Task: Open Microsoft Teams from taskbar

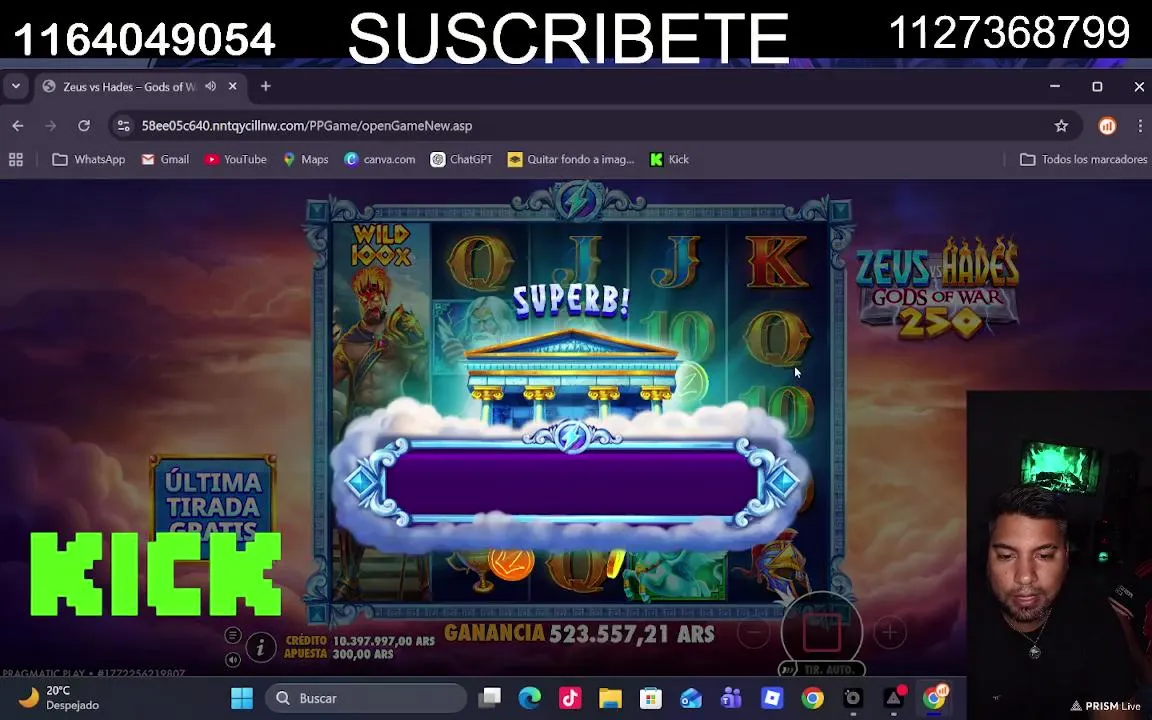Action: pyautogui.click(x=732, y=698)
